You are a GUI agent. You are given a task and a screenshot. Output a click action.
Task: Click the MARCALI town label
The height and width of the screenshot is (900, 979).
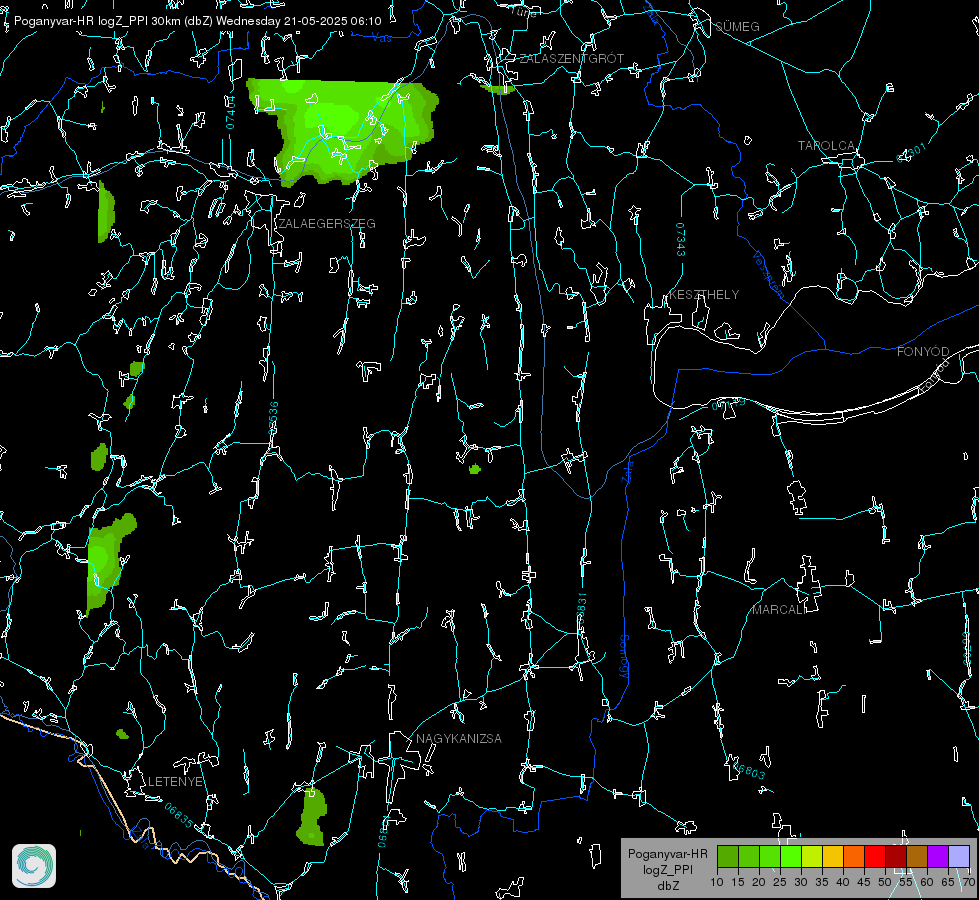779,610
